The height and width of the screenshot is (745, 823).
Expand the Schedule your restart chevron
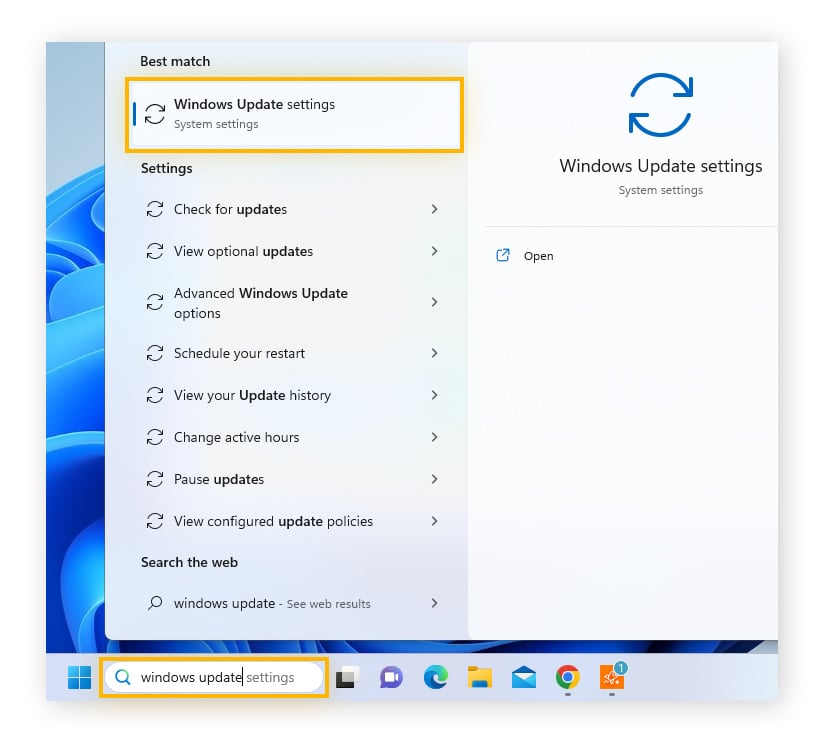(434, 353)
